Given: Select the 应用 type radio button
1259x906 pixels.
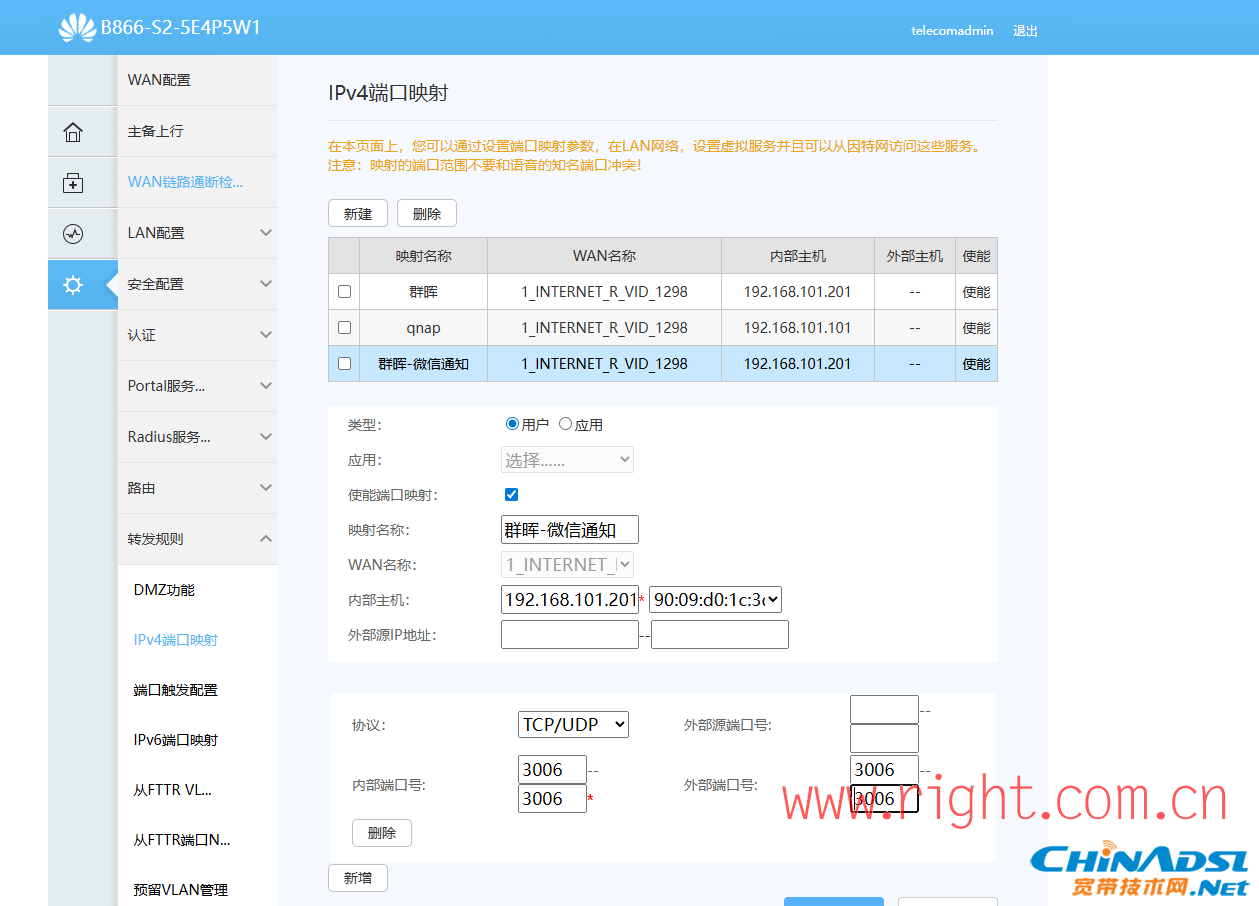Looking at the screenshot, I should point(566,424).
